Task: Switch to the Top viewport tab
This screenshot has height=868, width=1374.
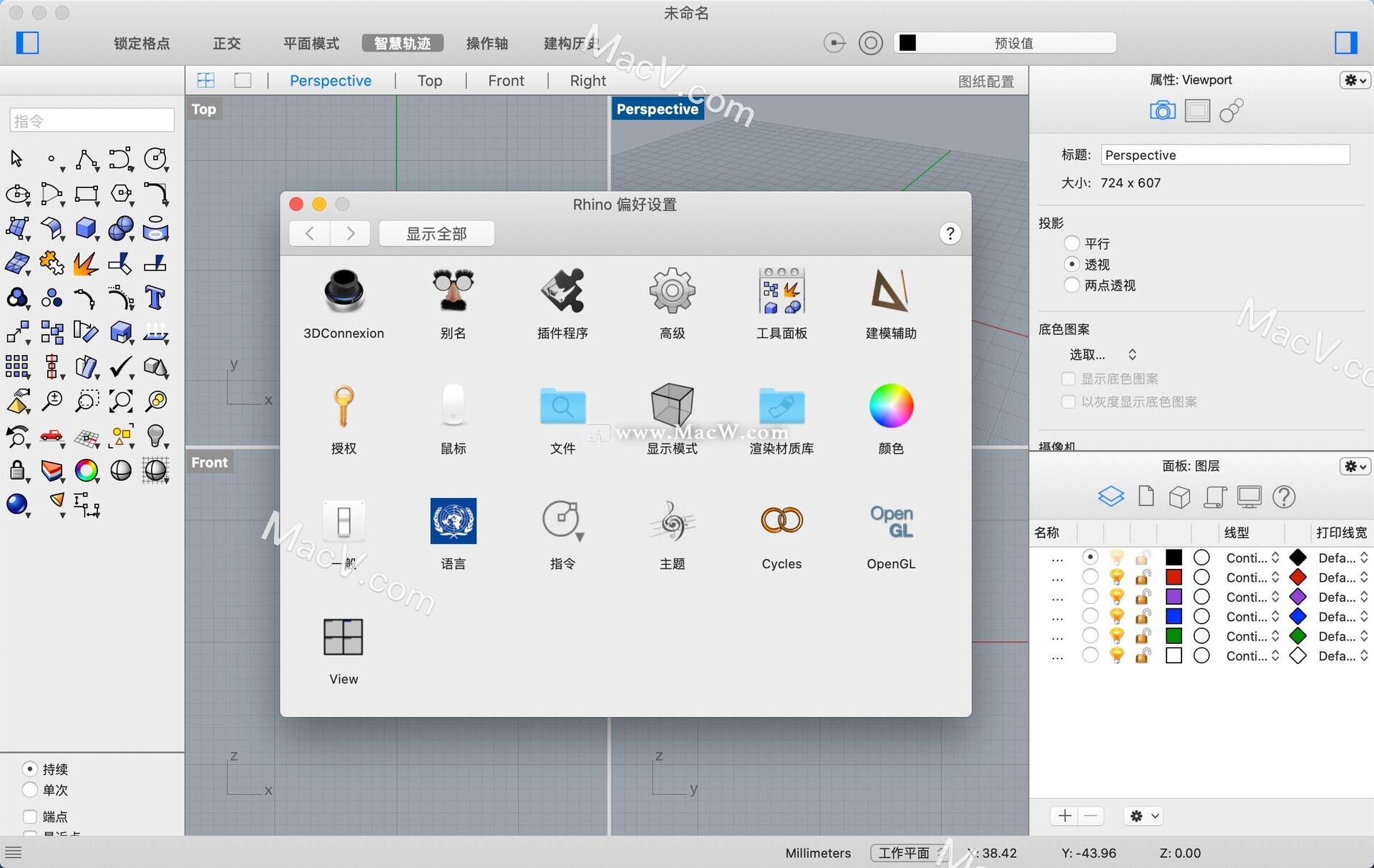Action: [429, 80]
